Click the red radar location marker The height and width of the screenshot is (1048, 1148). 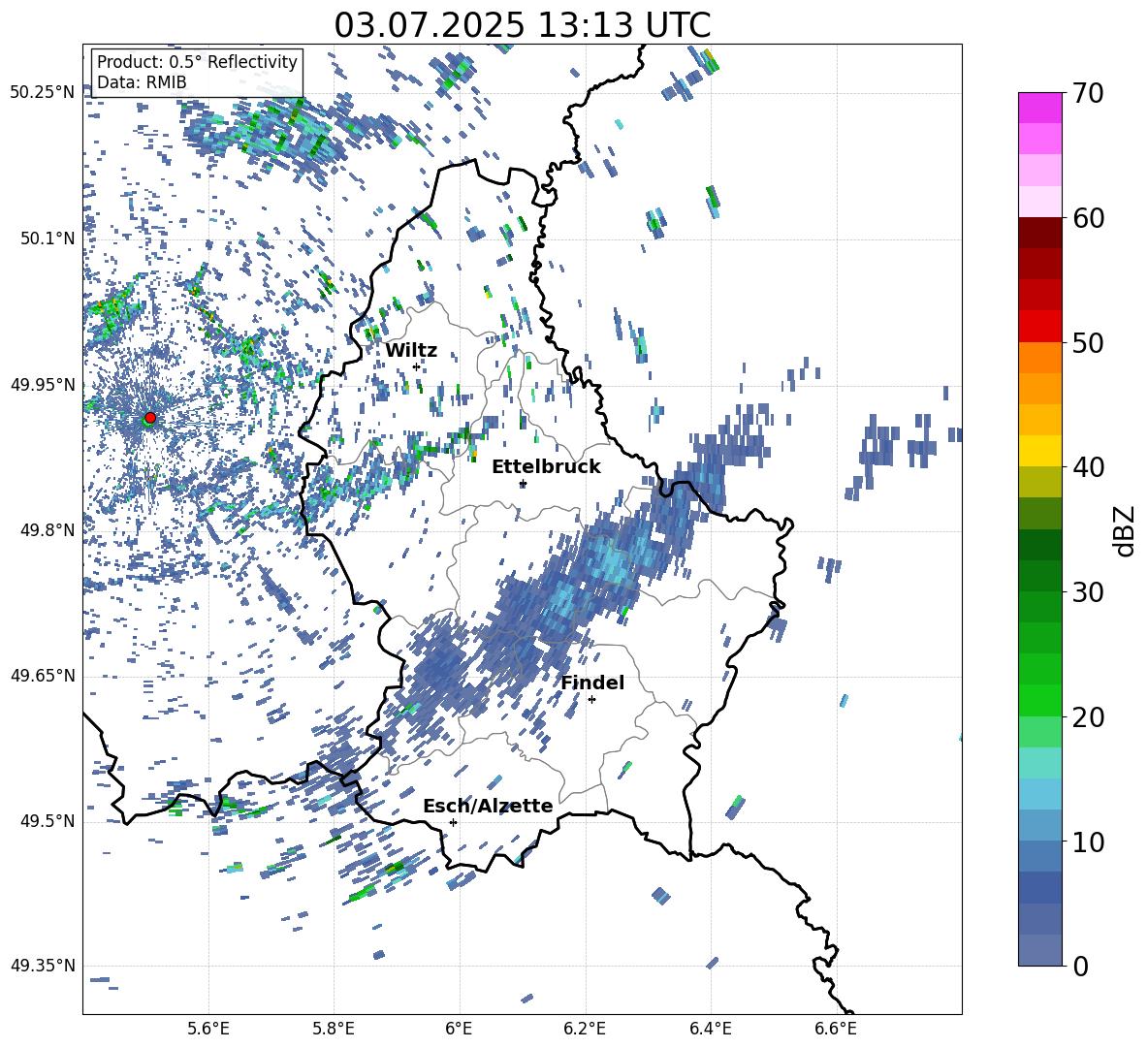[150, 417]
